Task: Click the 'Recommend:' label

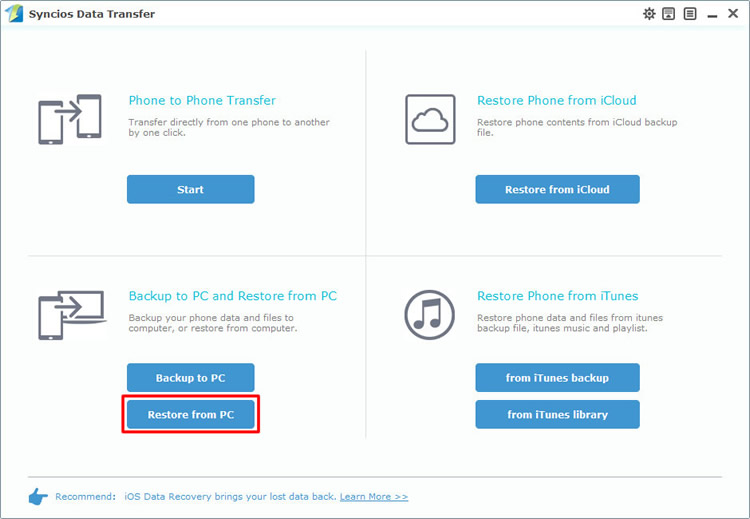Action: pyautogui.click(x=85, y=497)
